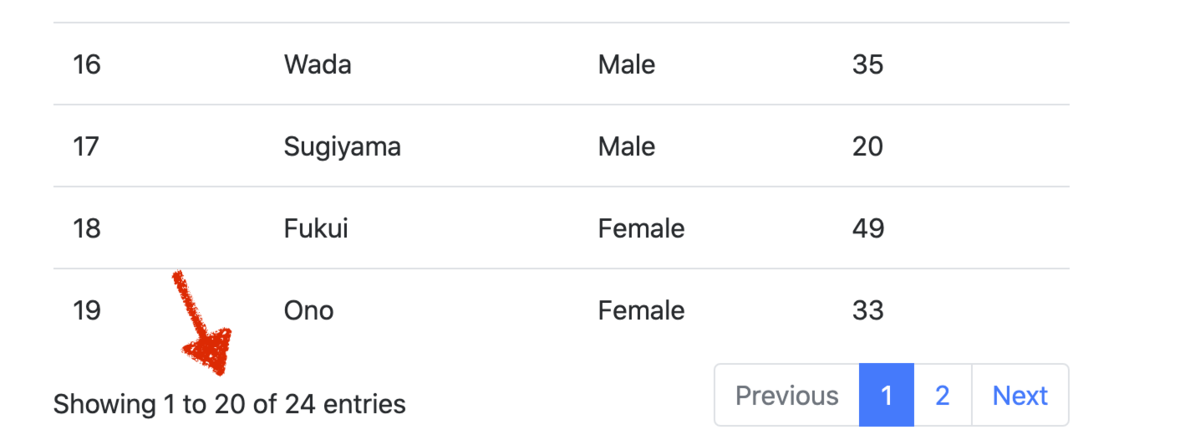Go to the Previous page
The image size is (1200, 435).
[x=787, y=395]
